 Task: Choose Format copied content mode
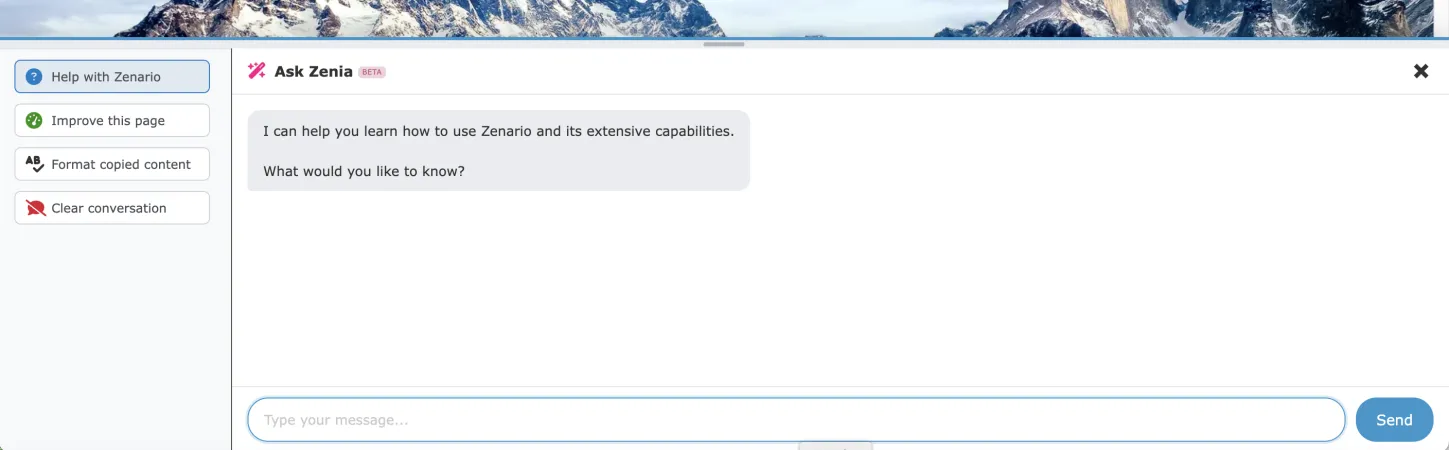tap(112, 164)
